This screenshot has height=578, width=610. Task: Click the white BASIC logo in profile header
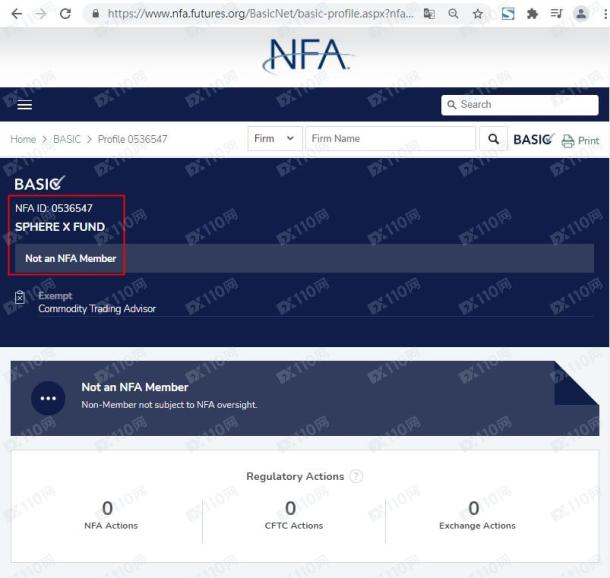pos(39,184)
